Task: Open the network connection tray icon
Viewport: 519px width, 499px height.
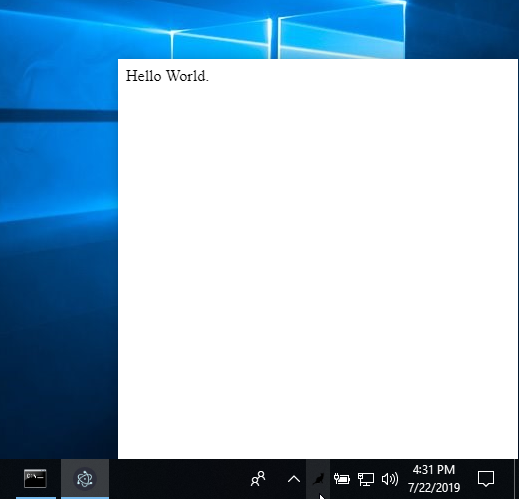Action: tap(366, 479)
